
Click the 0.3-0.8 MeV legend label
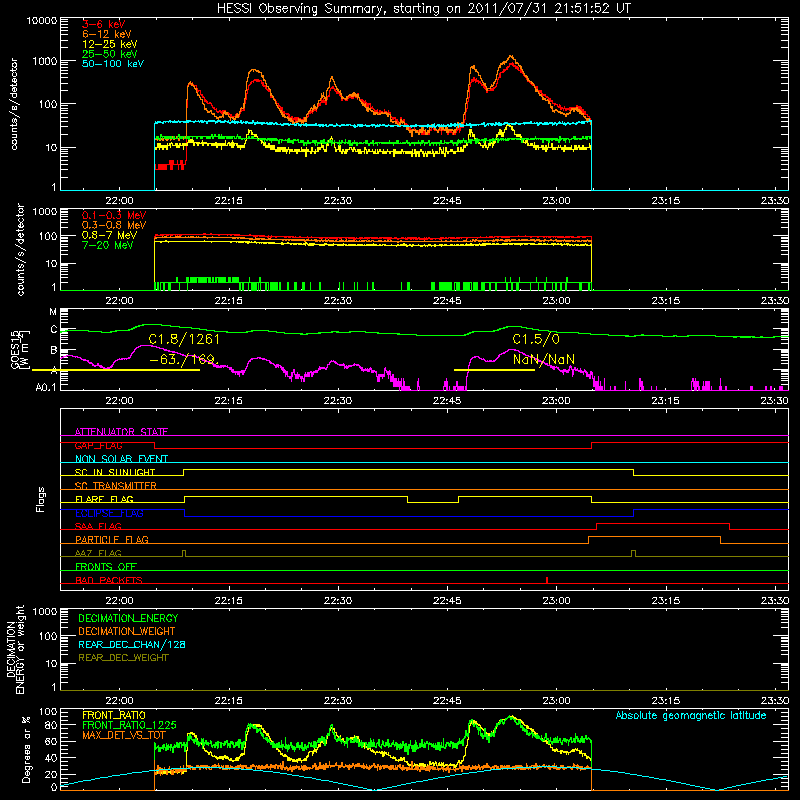click(x=114, y=225)
